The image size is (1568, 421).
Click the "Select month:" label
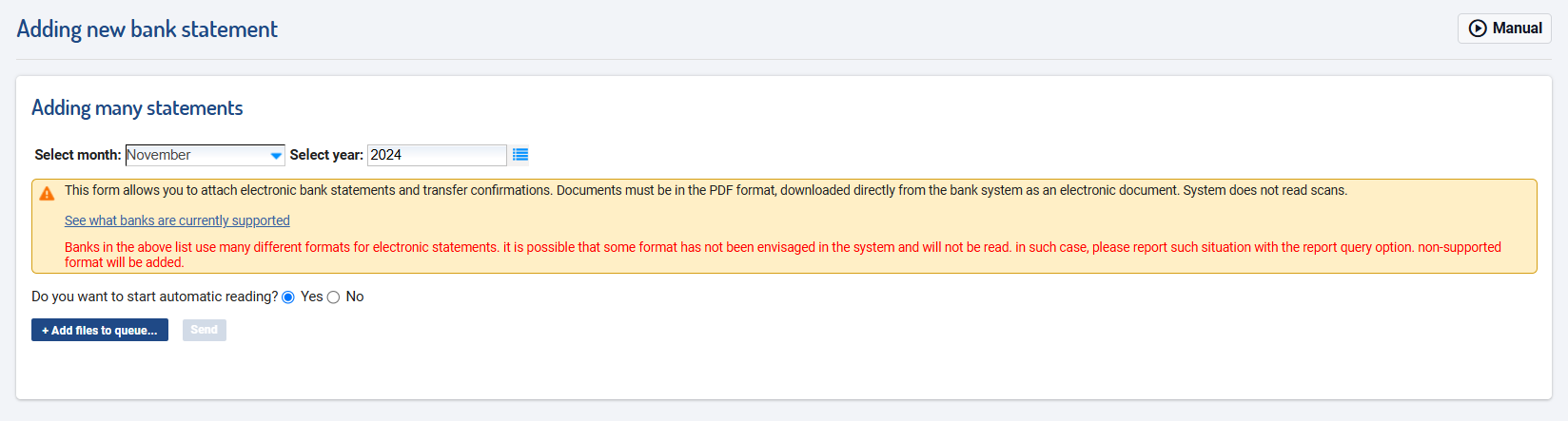78,155
